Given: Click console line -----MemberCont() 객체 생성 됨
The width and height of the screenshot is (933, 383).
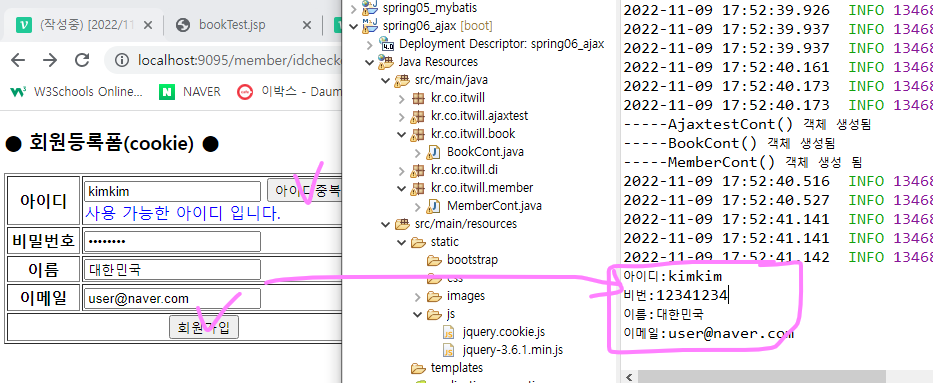Looking at the screenshot, I should point(742,162).
